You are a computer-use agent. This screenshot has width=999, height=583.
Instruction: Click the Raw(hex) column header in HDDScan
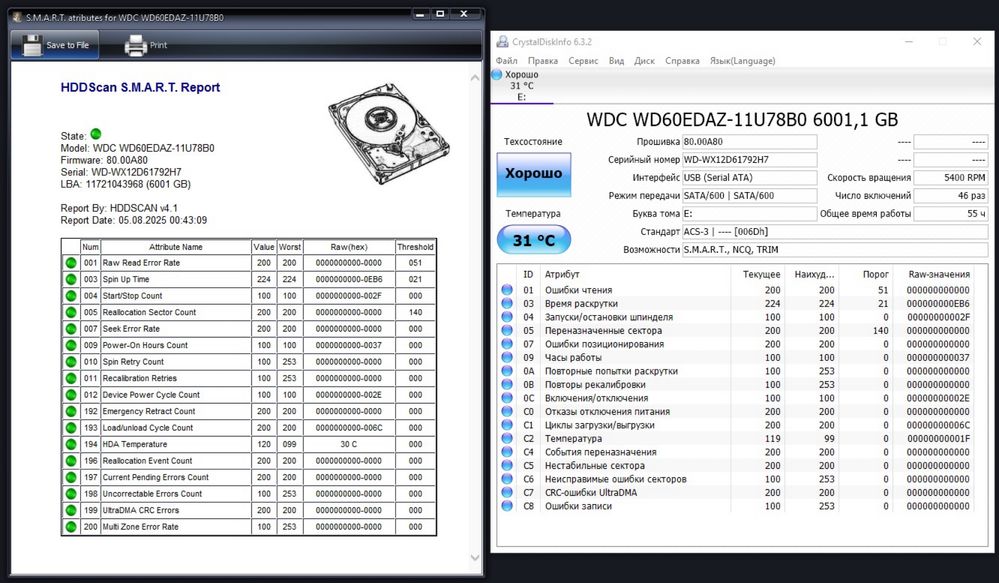[349, 247]
